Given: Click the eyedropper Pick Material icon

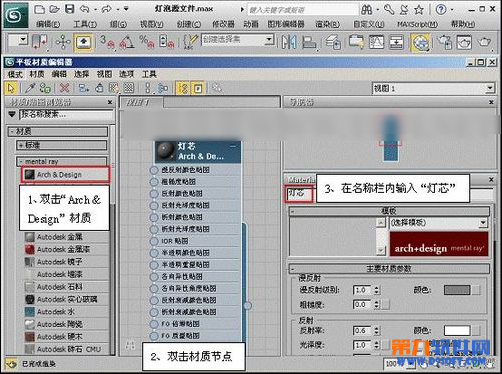Looking at the screenshot, I should [x=30, y=88].
